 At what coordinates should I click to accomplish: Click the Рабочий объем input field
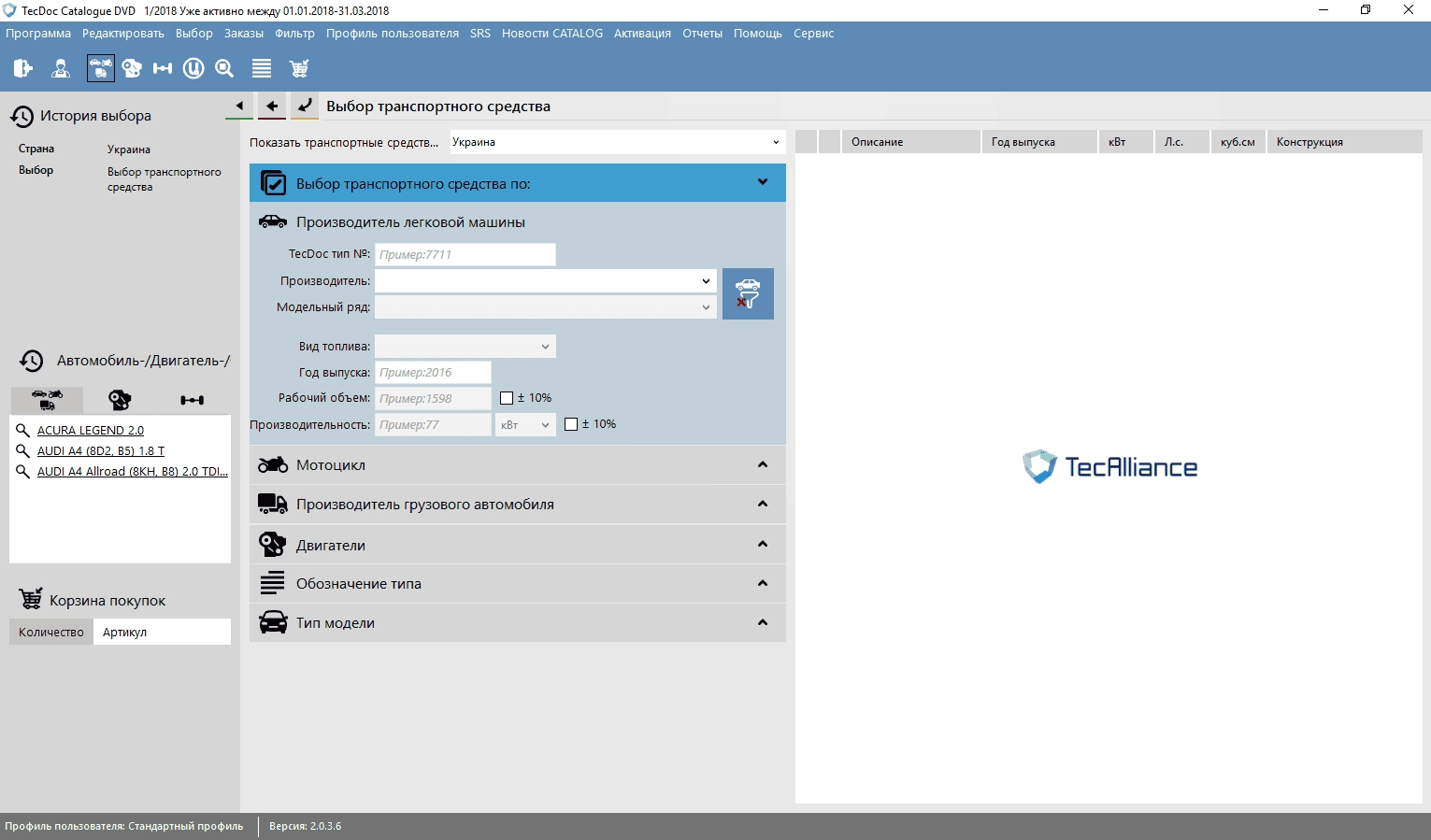pos(433,398)
